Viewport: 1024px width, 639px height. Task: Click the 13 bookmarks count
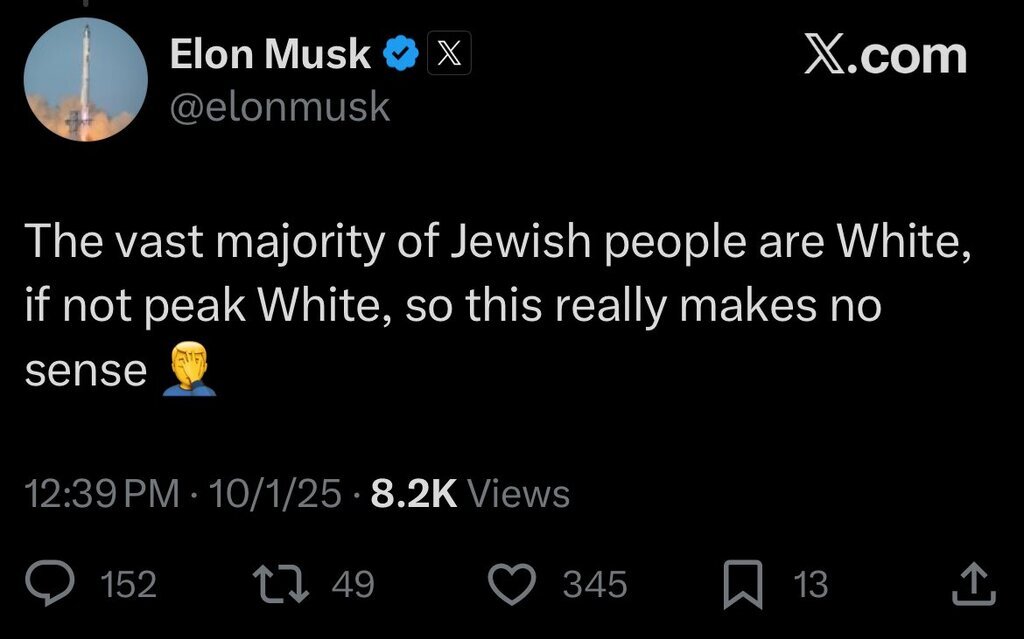pyautogui.click(x=811, y=585)
